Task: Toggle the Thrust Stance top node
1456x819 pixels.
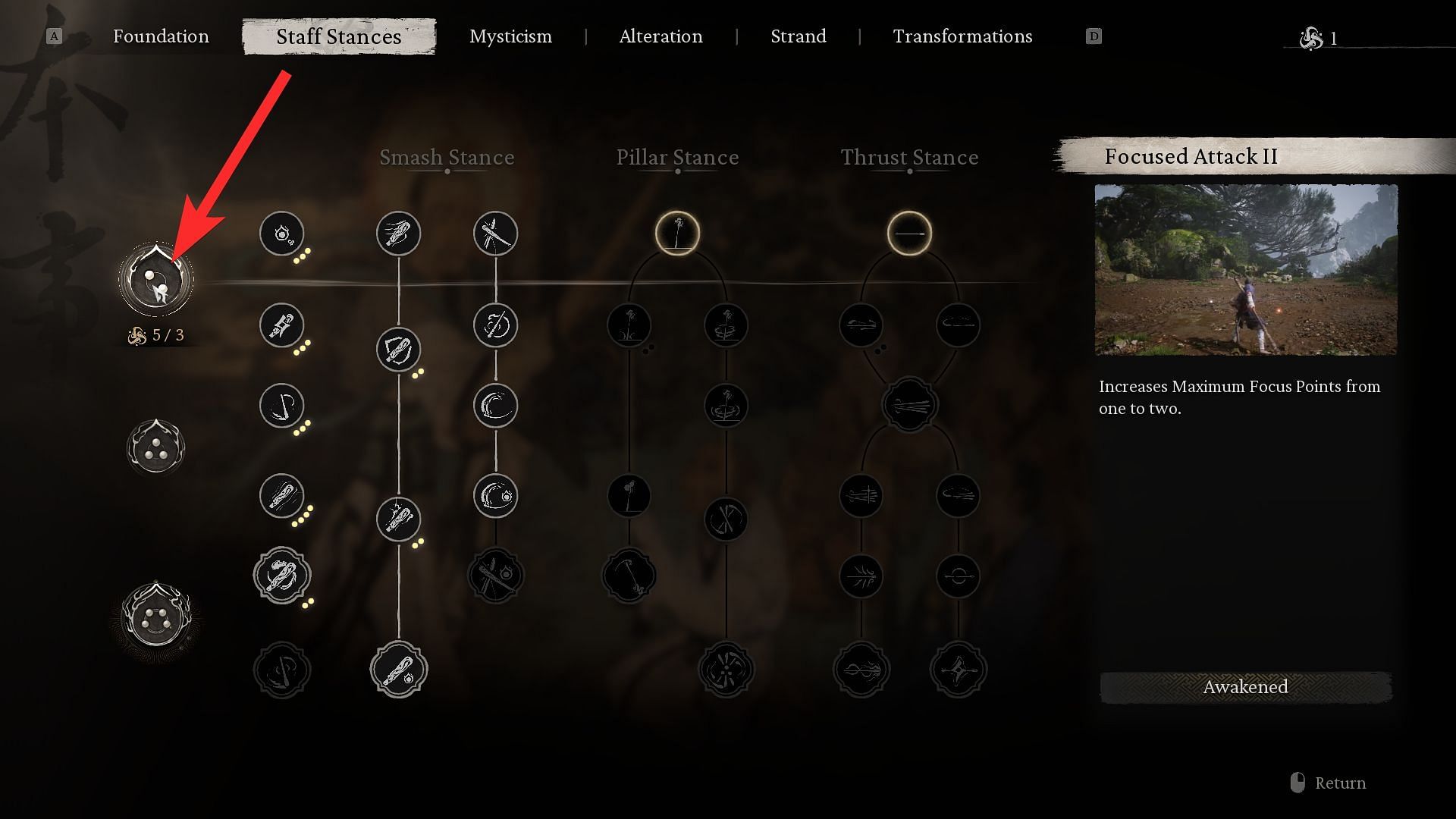Action: coord(908,233)
